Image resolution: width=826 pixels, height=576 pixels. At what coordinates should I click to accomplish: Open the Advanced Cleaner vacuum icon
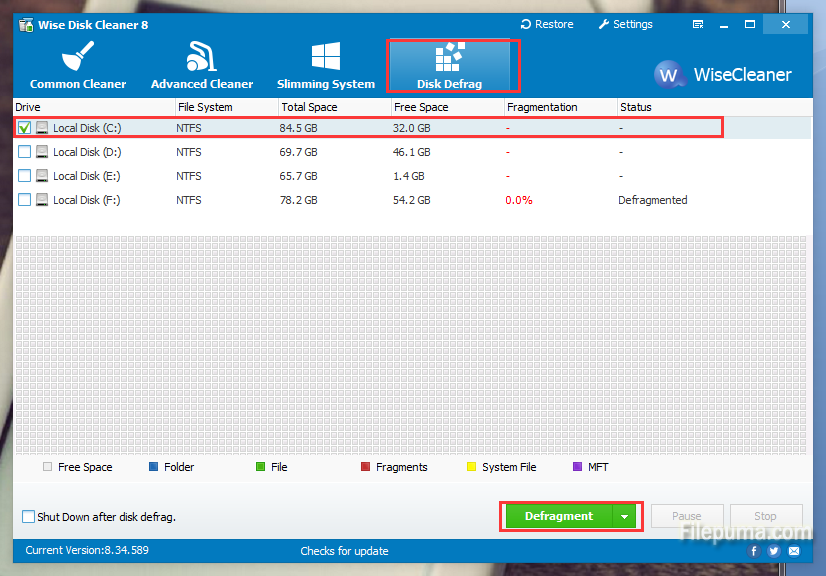tap(202, 58)
